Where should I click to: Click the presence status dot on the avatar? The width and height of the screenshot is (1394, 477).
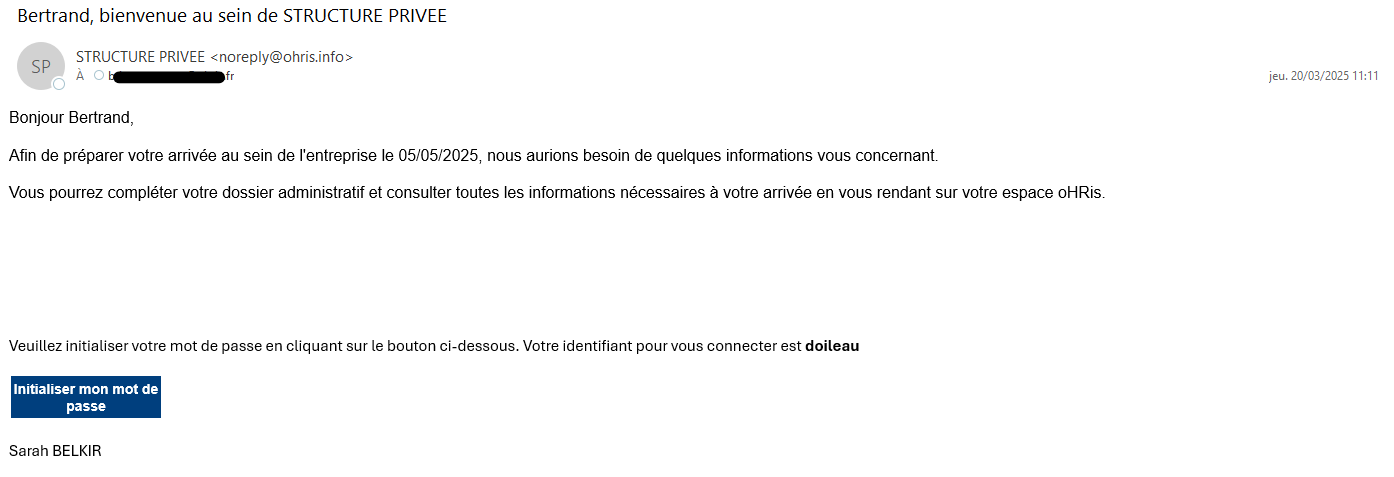[x=59, y=84]
